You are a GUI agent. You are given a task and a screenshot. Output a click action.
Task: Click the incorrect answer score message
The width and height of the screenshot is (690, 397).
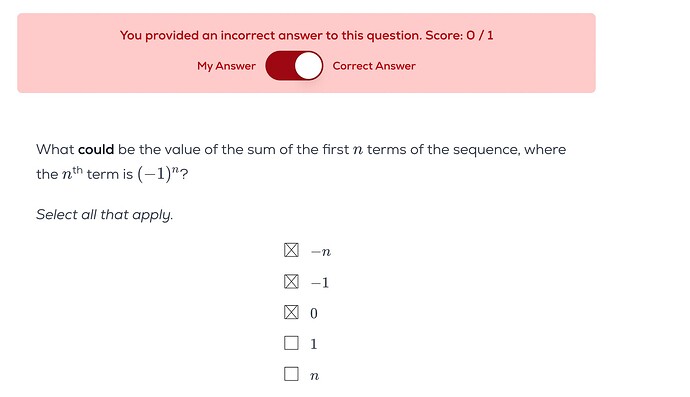[306, 35]
